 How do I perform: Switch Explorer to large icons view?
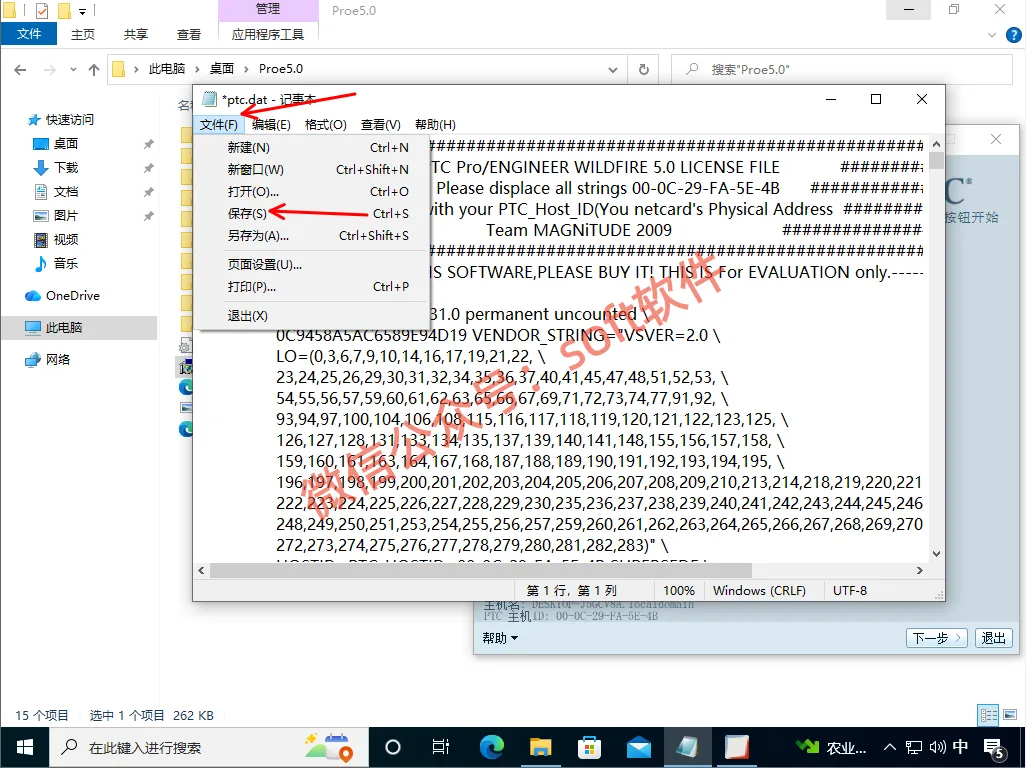point(1011,716)
